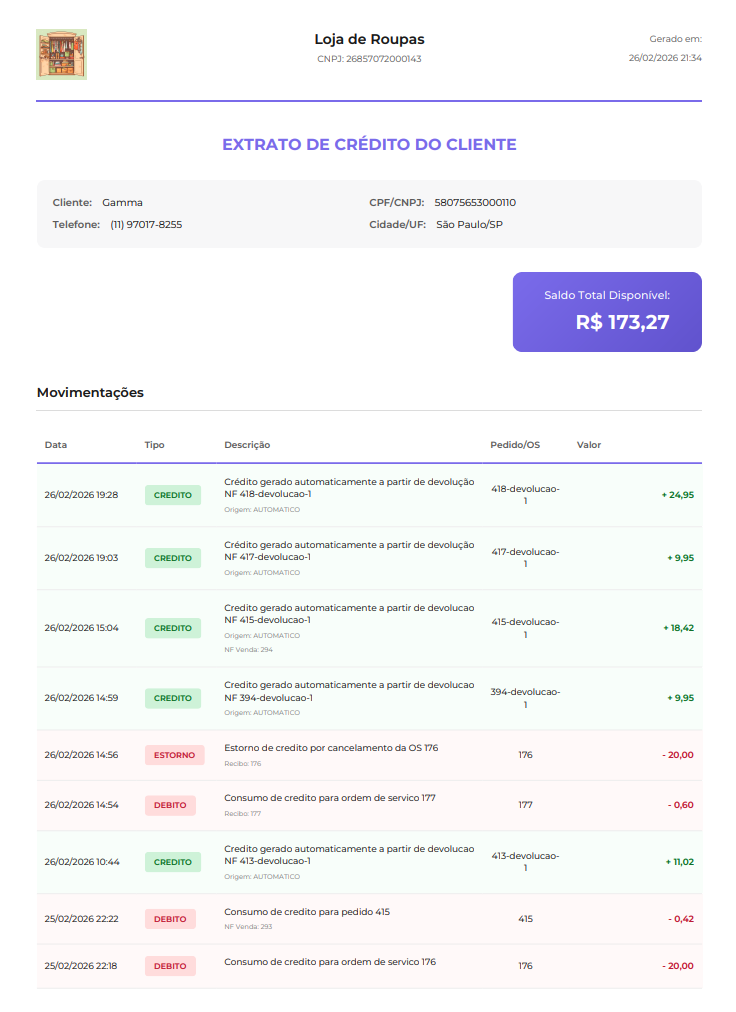Click the Saldo Total Disponível balance card
This screenshot has height=1012, width=736.
[x=607, y=312]
